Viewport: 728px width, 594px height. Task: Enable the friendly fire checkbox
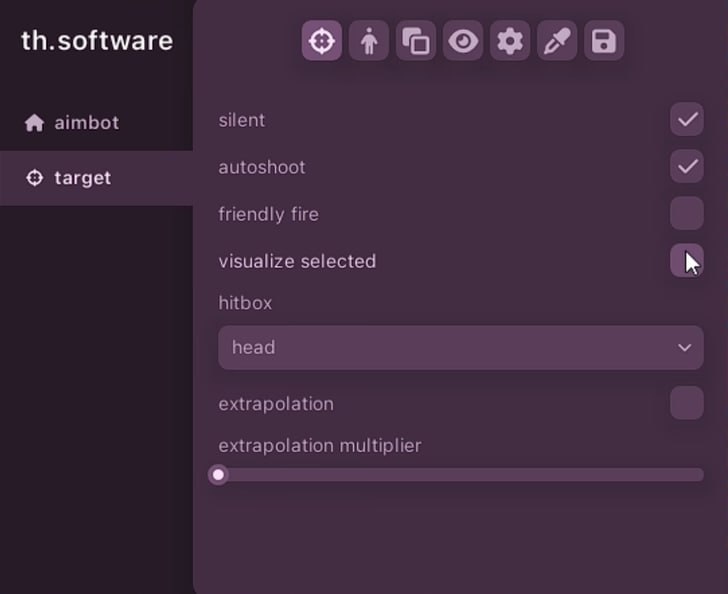(687, 214)
